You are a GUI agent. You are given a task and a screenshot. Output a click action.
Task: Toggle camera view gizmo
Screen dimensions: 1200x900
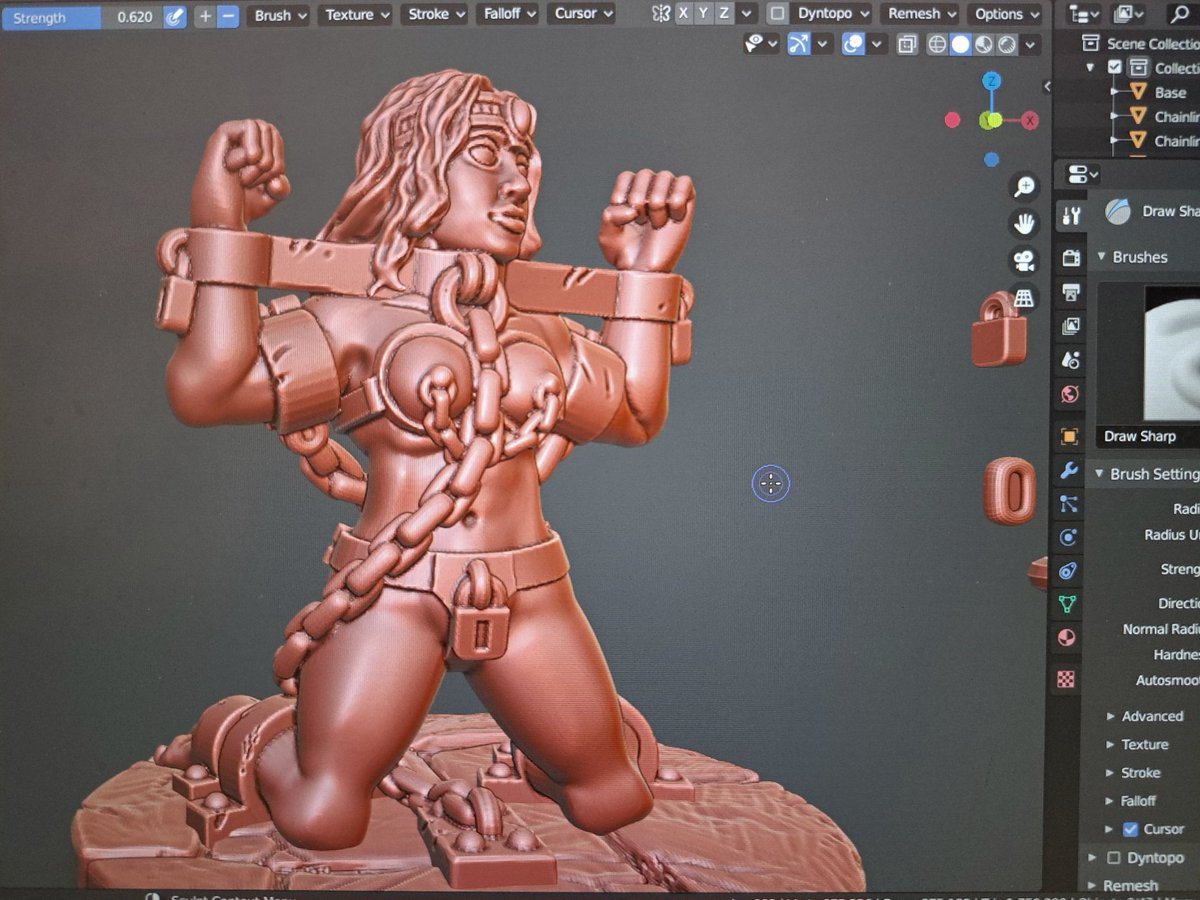(1024, 261)
